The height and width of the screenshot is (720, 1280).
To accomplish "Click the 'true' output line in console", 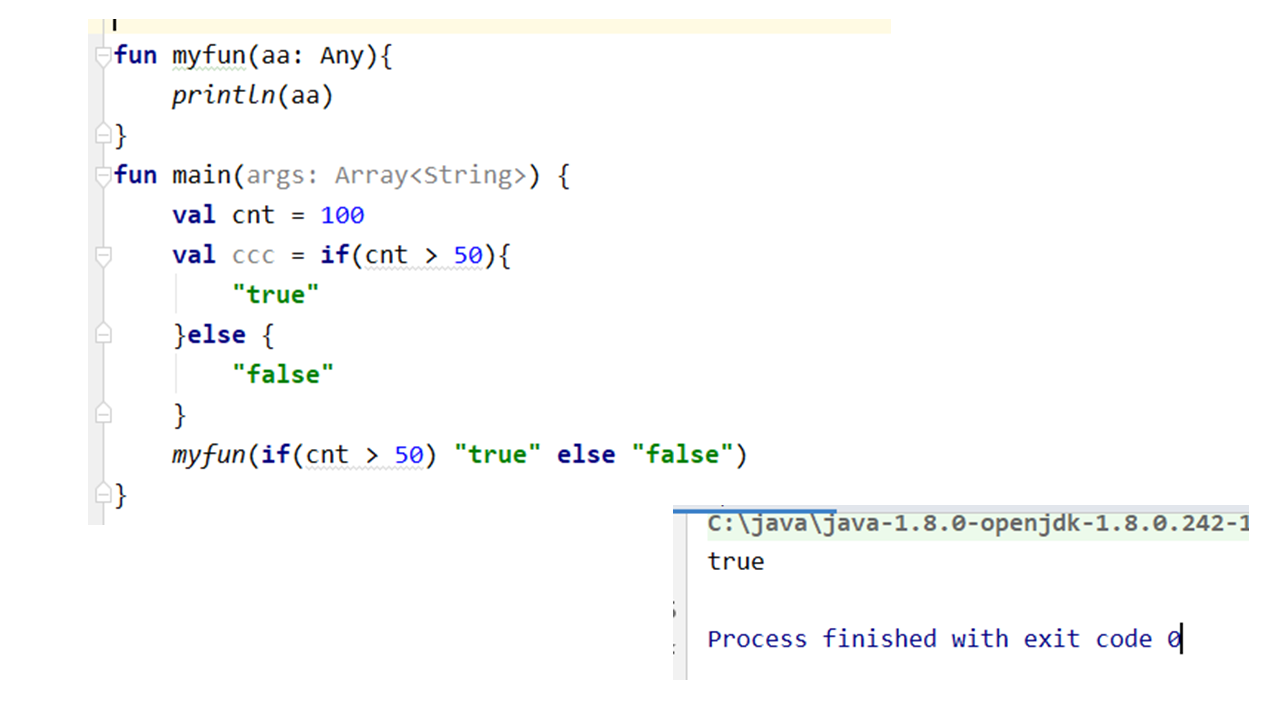I will click(x=736, y=562).
